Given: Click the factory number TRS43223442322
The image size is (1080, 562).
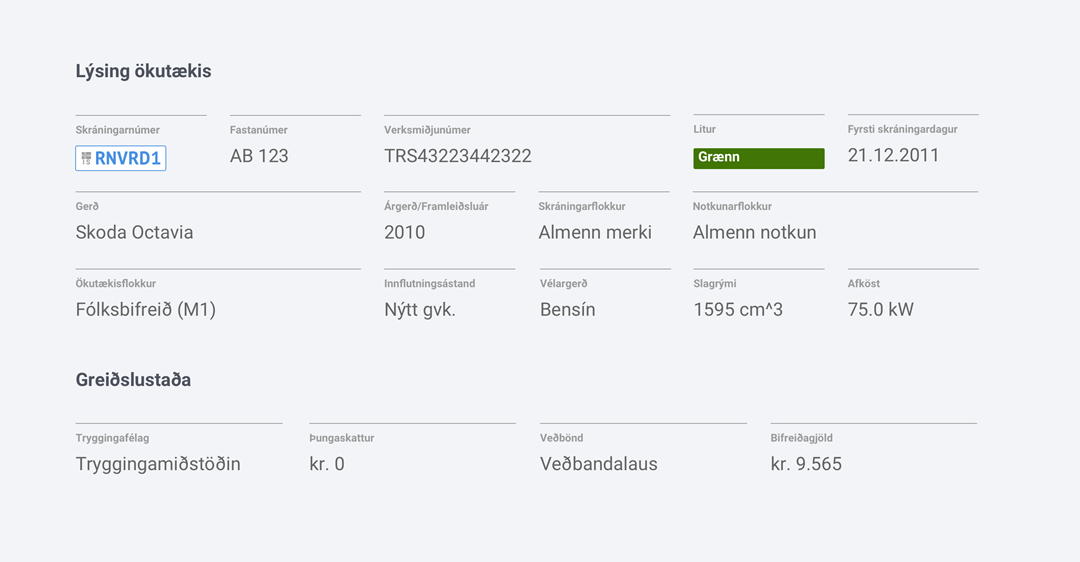Looking at the screenshot, I should [x=458, y=156].
